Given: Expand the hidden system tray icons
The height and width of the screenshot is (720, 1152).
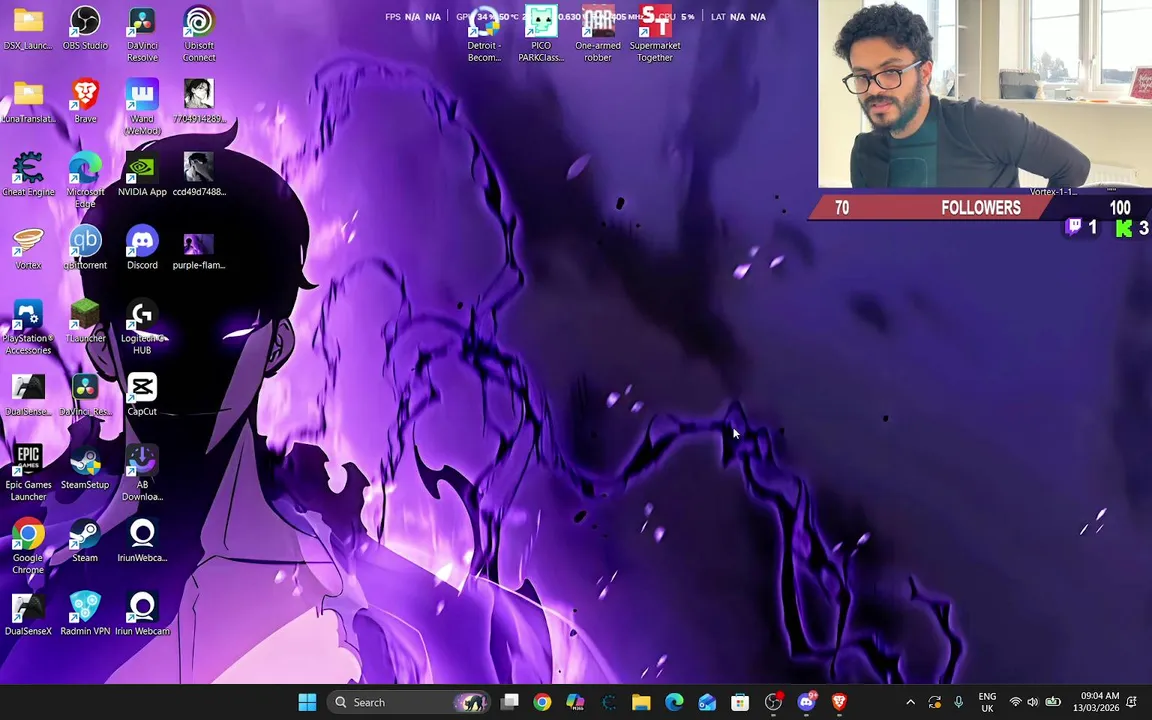Looking at the screenshot, I should pos(910,702).
